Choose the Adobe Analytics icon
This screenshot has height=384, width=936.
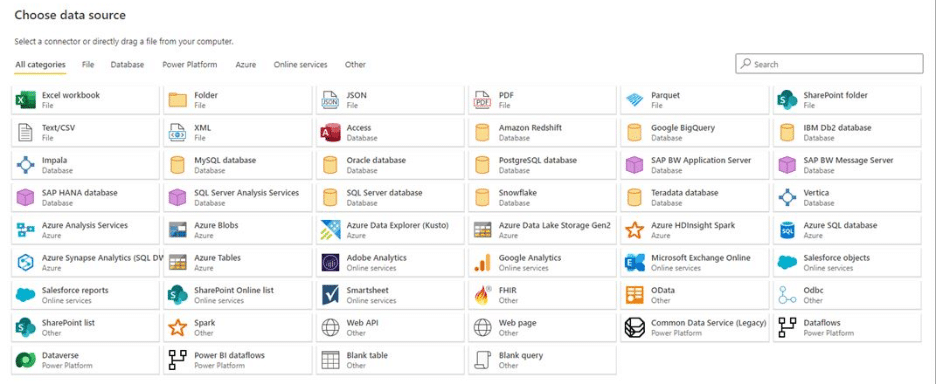(330, 263)
